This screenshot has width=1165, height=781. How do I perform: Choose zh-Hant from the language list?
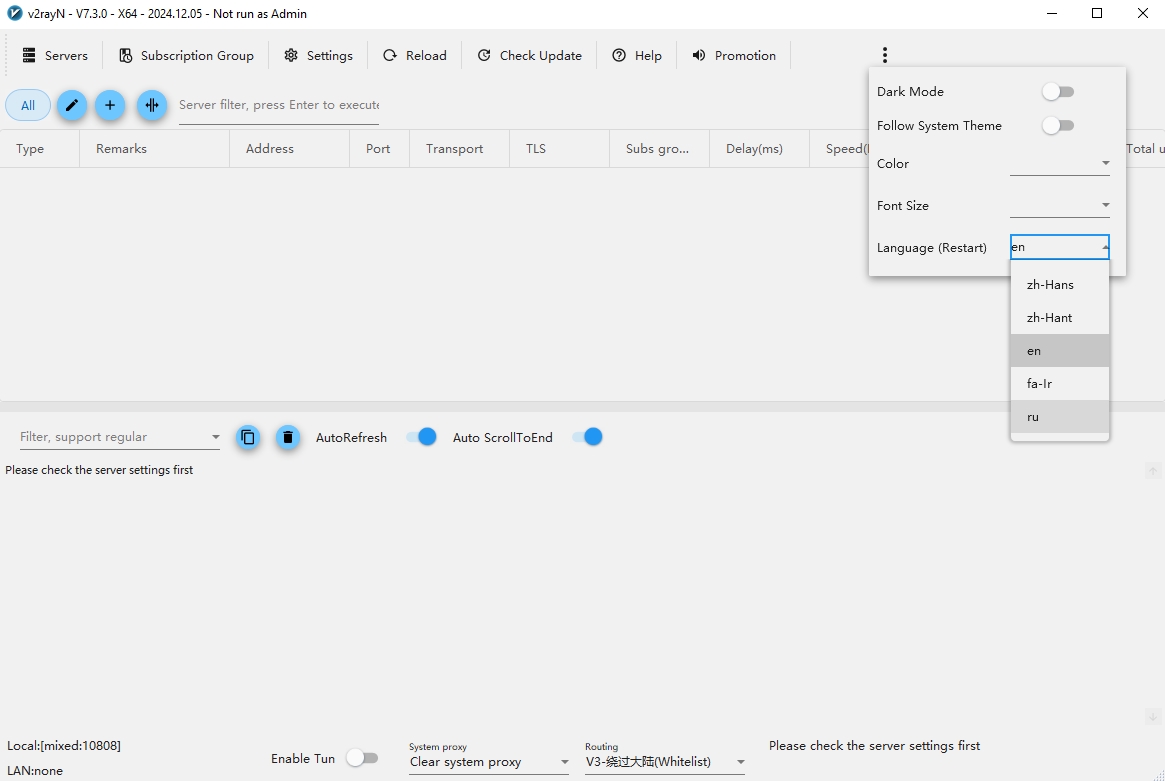1059,318
